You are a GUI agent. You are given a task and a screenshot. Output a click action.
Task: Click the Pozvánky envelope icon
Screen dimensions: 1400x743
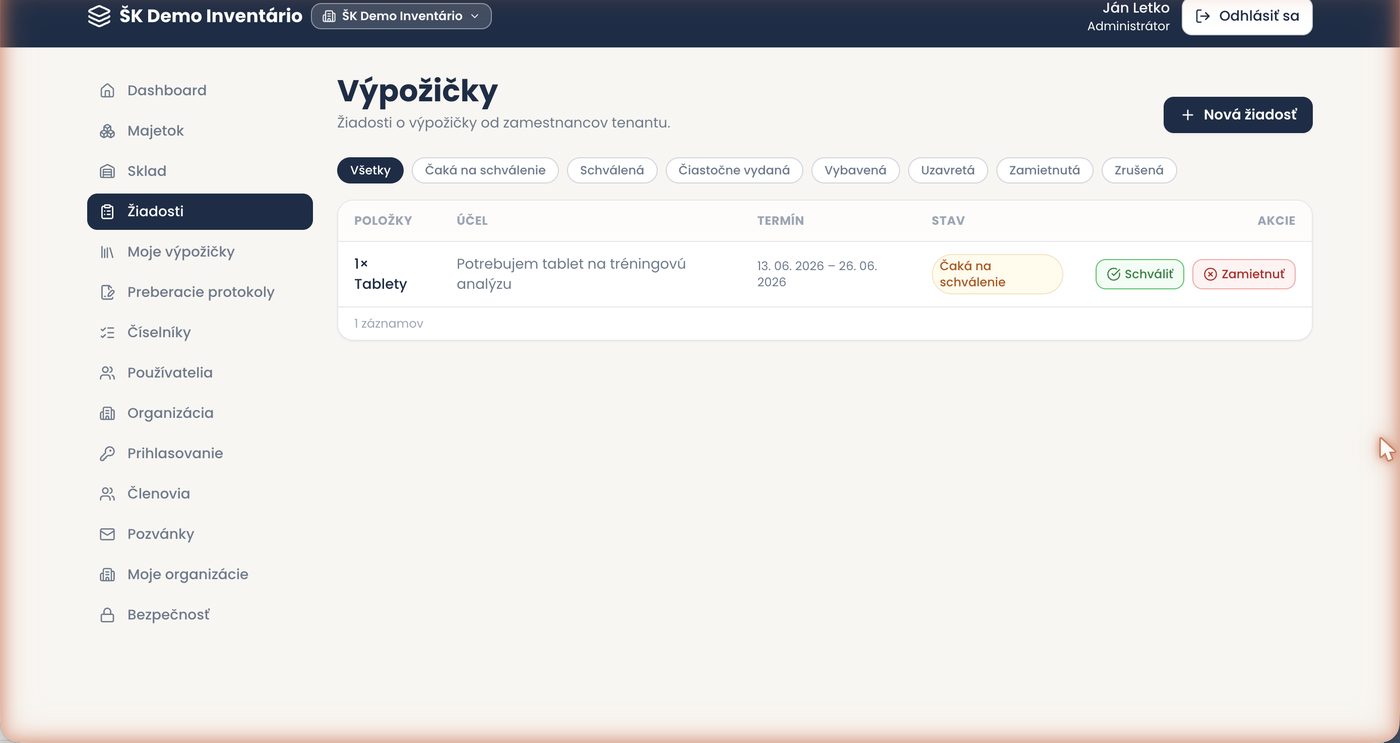pos(107,534)
